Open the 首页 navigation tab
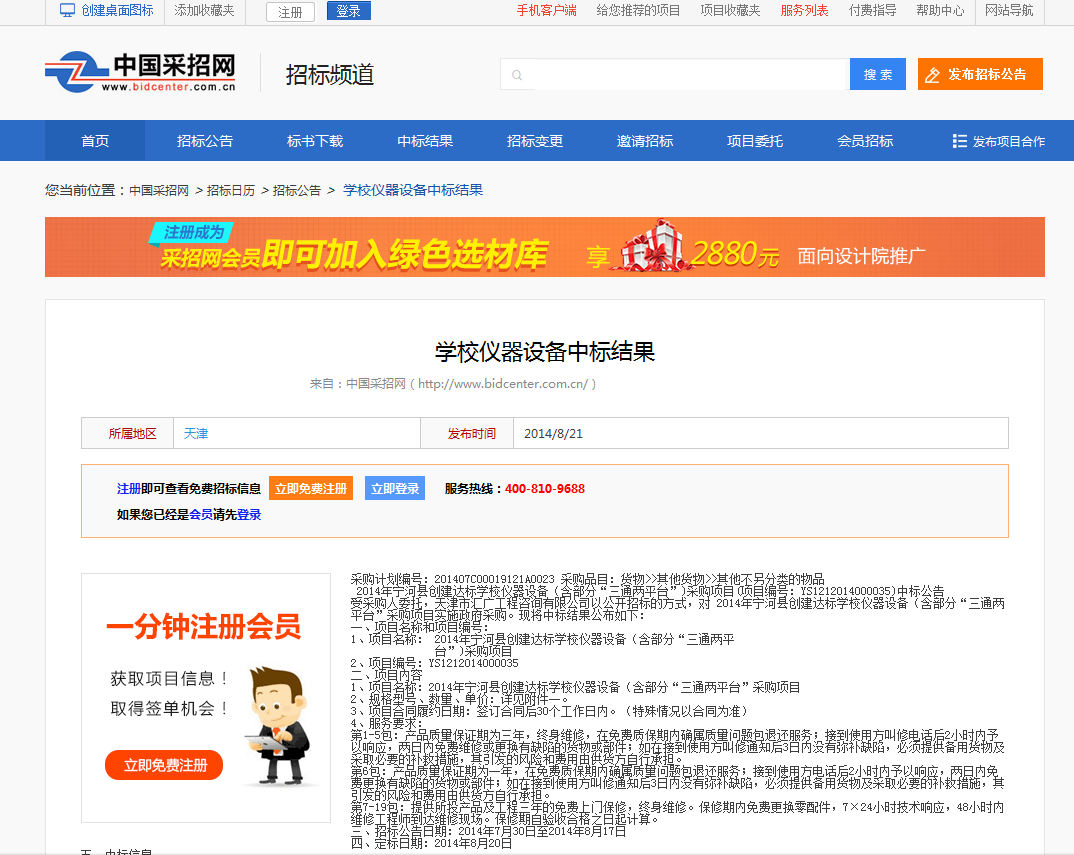Screen dimensions: 1074x855 tap(95, 141)
